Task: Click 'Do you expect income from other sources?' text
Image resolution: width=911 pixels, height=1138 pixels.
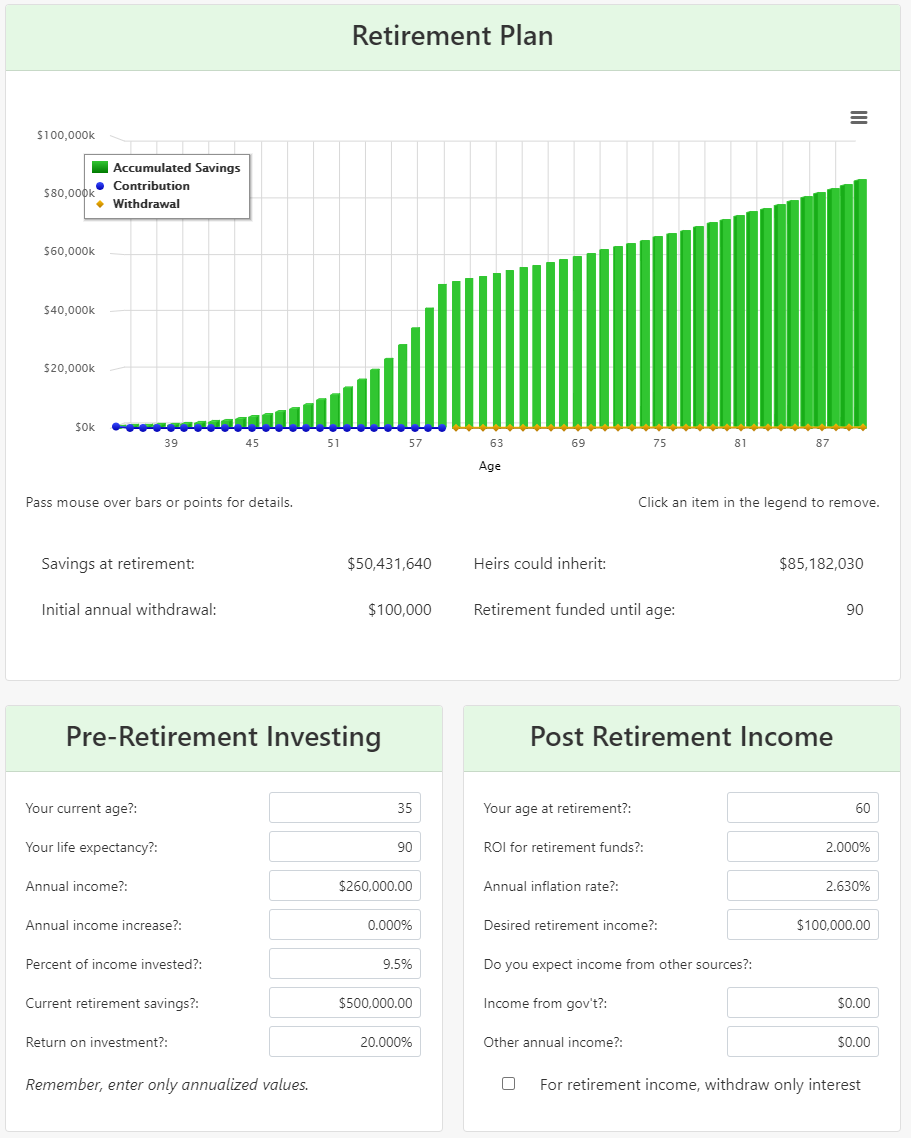Action: [x=618, y=965]
